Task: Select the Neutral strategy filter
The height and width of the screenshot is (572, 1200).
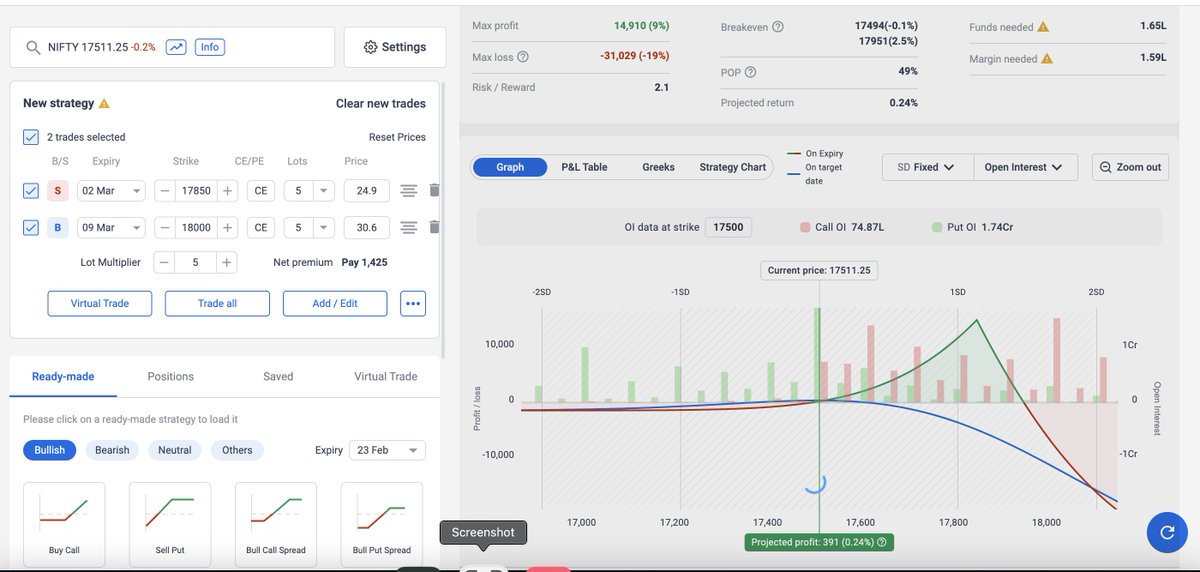Action: [174, 450]
